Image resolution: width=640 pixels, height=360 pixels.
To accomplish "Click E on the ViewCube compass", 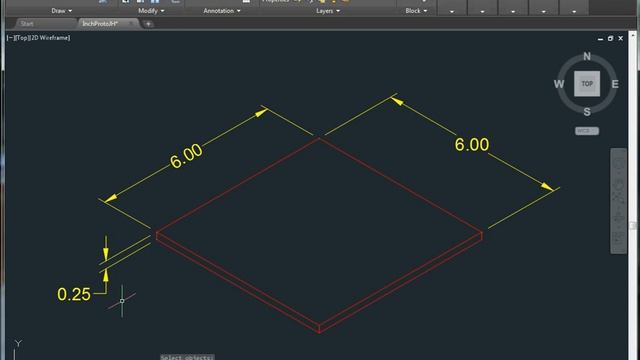I will pos(615,84).
